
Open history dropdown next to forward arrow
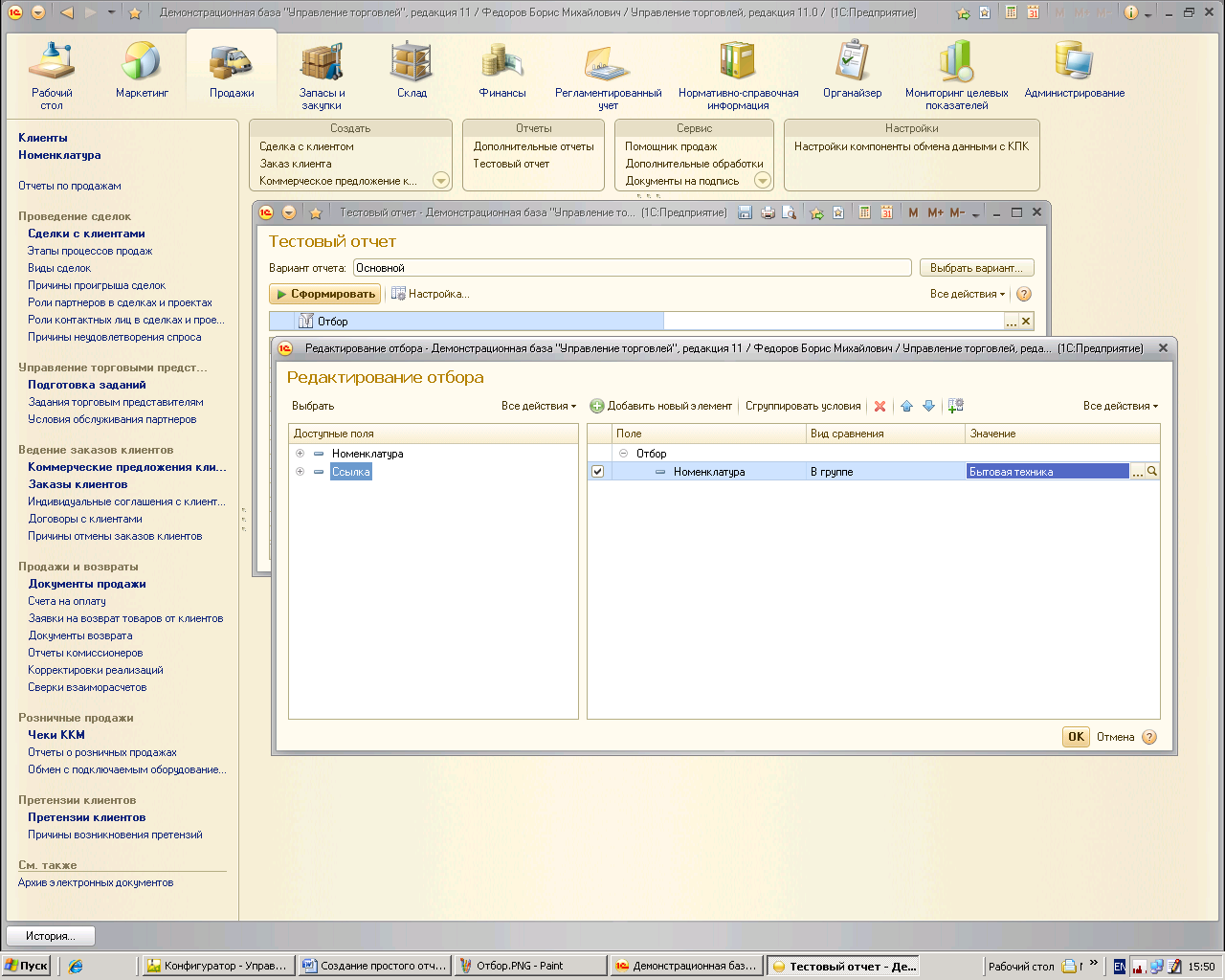coord(111,12)
